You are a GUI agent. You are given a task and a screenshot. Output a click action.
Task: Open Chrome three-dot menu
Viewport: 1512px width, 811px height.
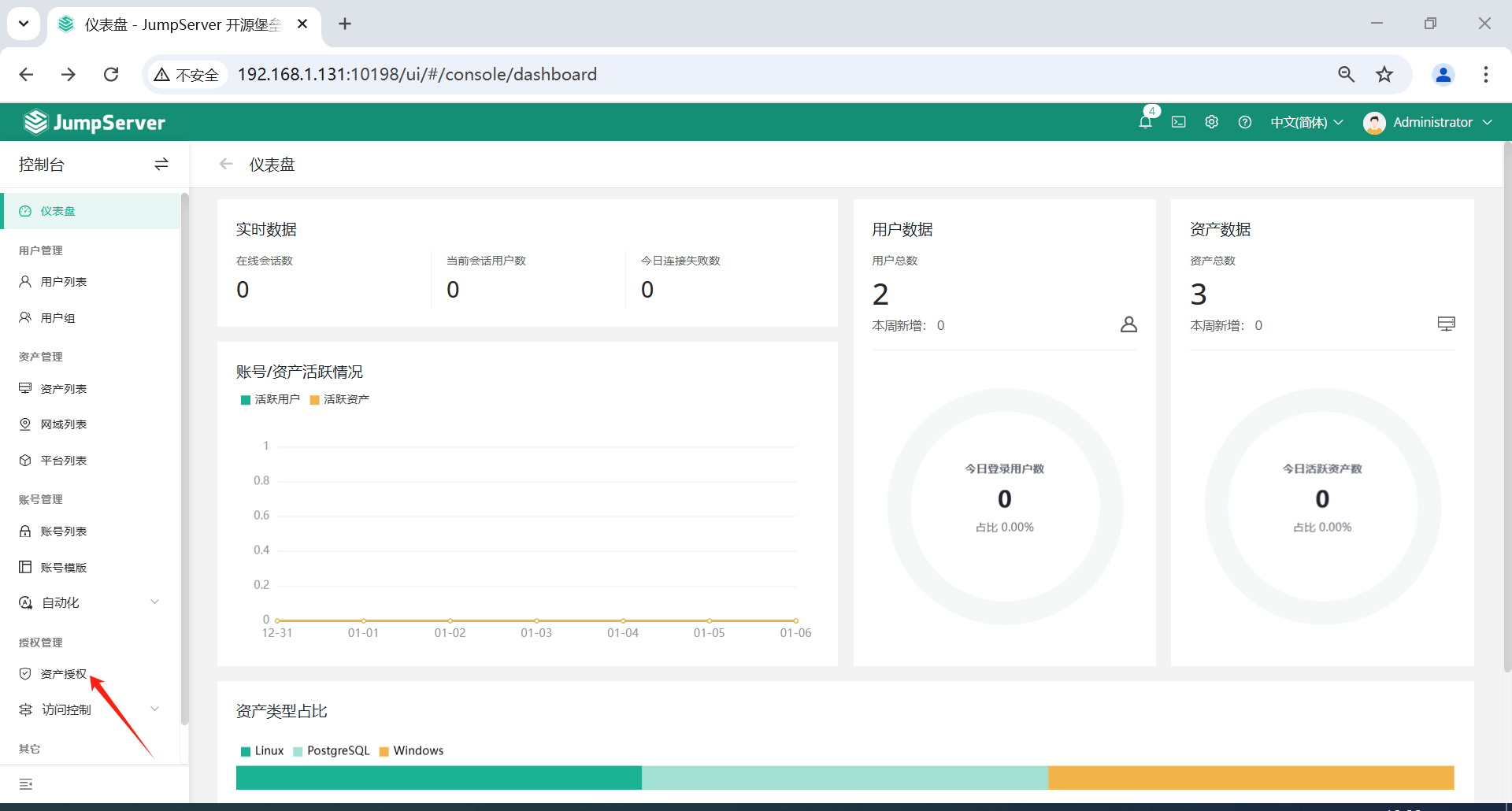point(1485,74)
